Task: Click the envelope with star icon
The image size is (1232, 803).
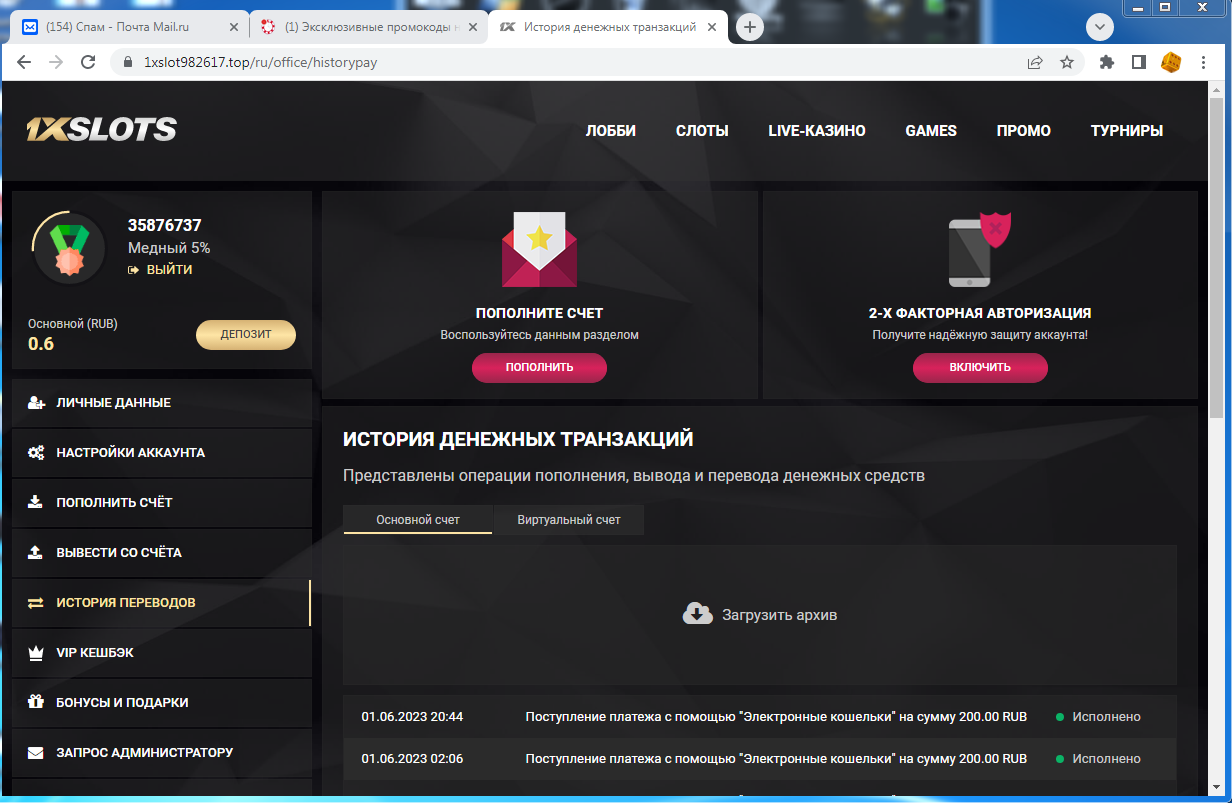Action: click(x=539, y=249)
